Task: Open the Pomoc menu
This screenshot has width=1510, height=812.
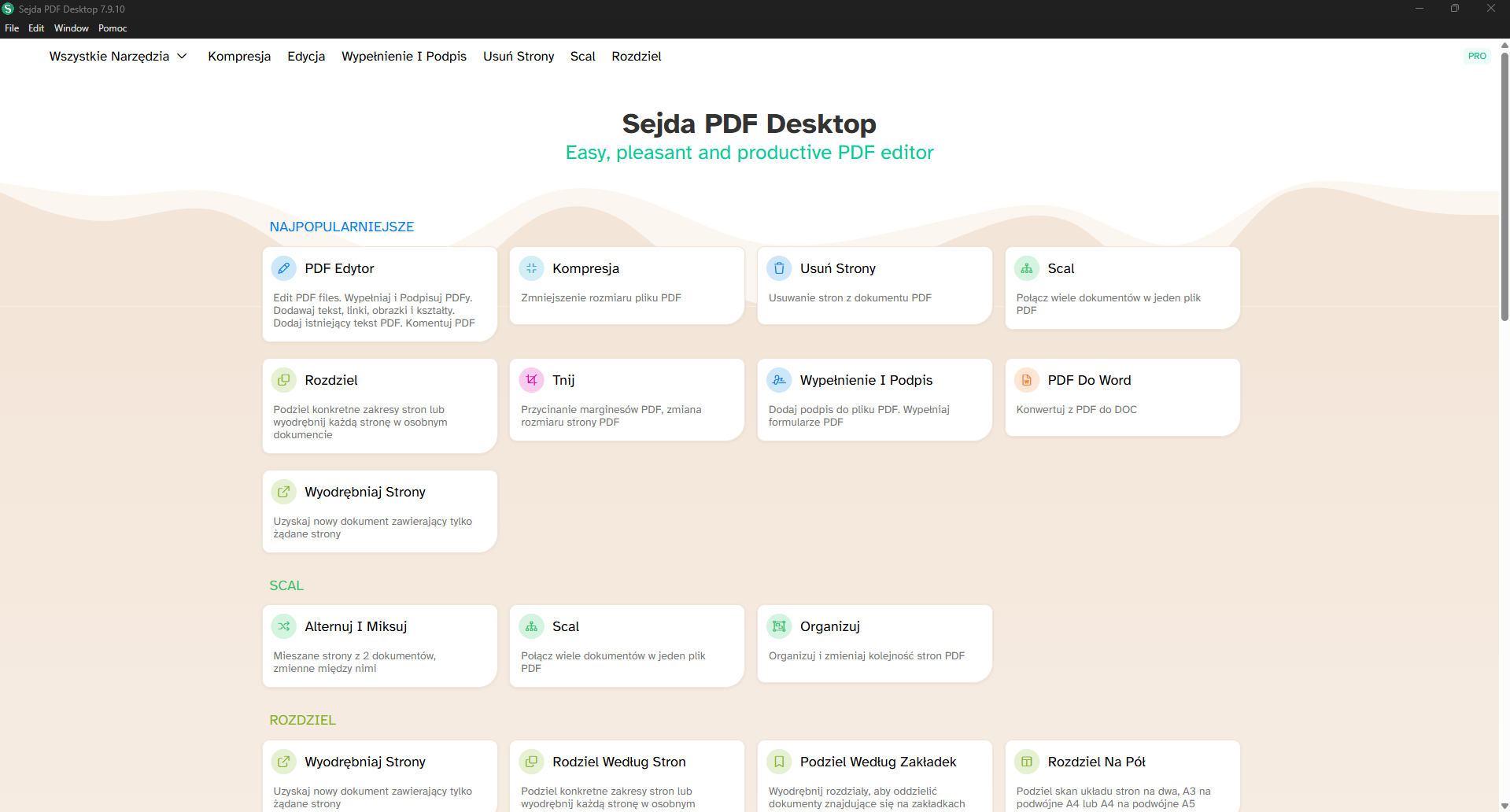Action: click(x=113, y=28)
